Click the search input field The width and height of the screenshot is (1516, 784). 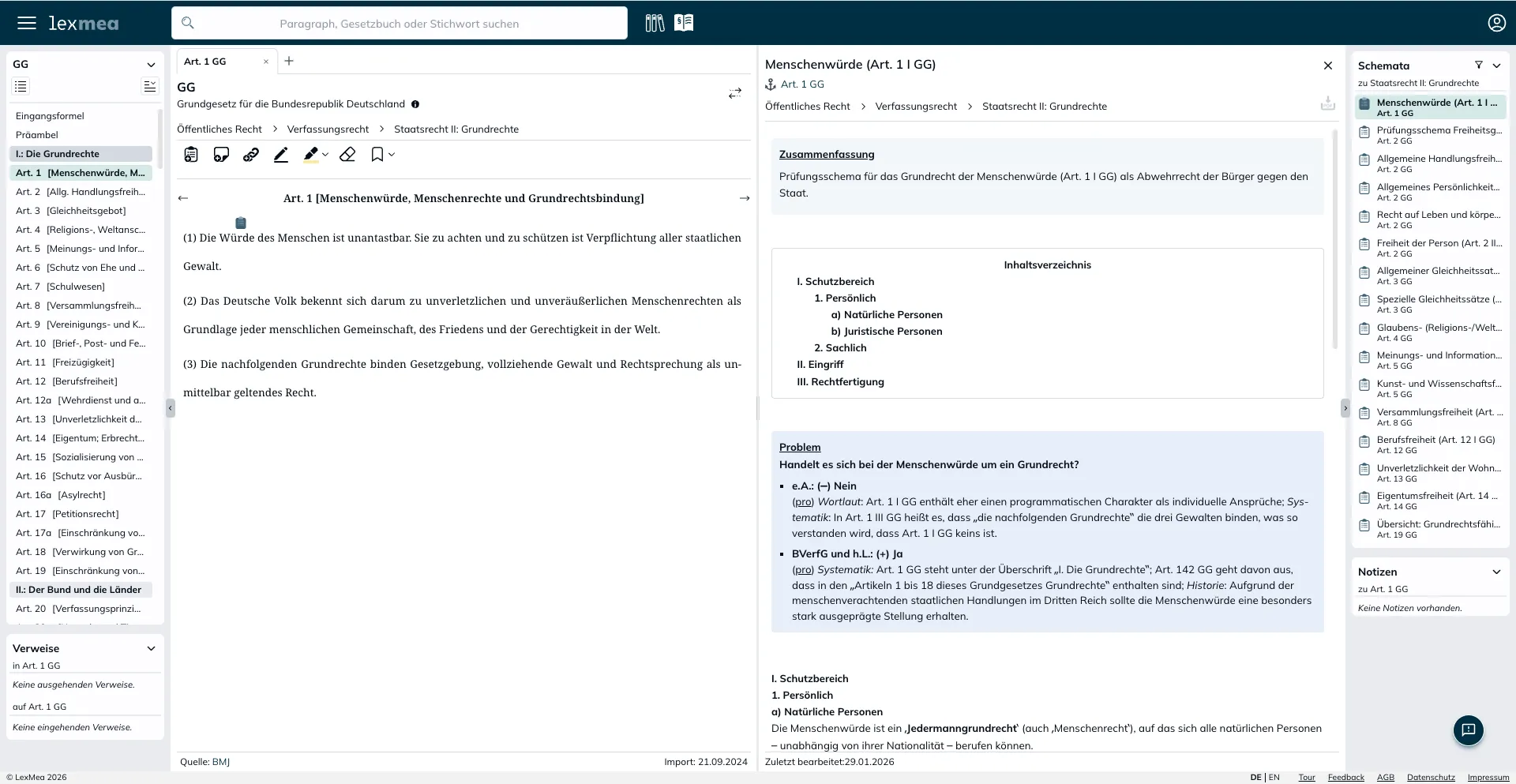[399, 23]
